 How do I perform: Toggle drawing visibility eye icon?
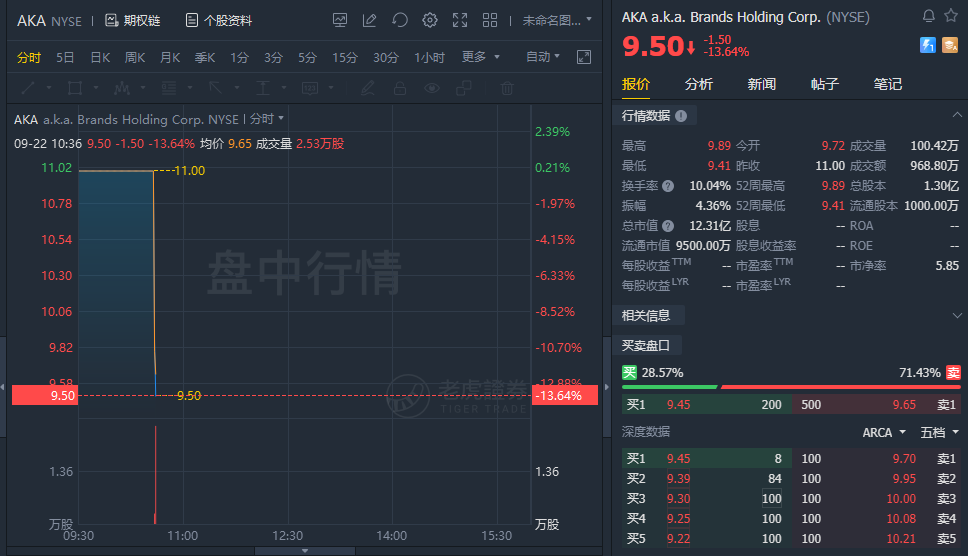coord(432,88)
